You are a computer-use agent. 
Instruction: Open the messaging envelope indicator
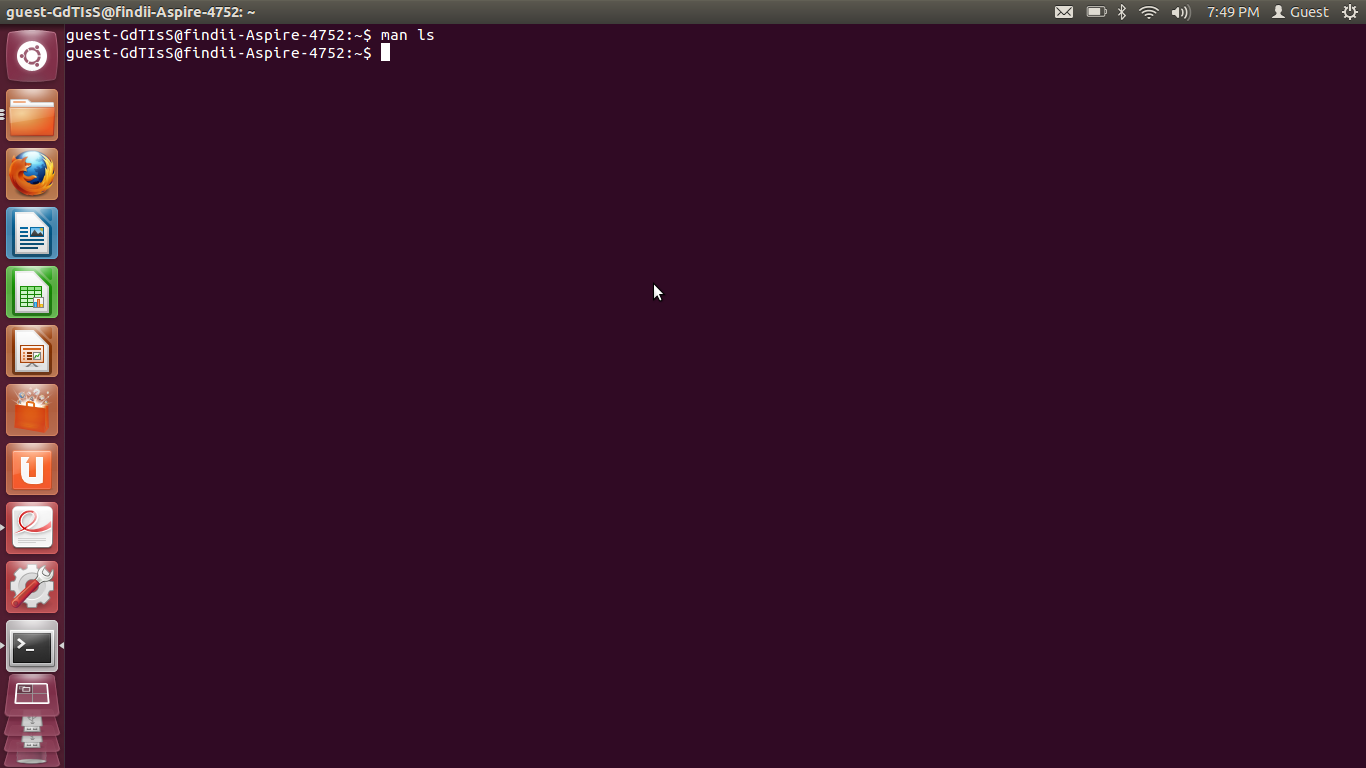coord(1063,12)
